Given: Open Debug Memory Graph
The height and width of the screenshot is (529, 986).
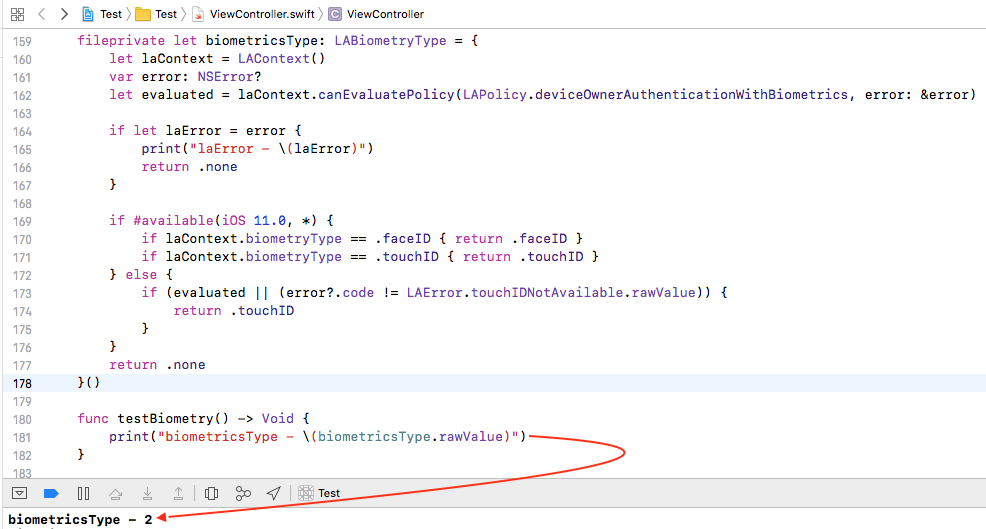Looking at the screenshot, I should pyautogui.click(x=243, y=493).
